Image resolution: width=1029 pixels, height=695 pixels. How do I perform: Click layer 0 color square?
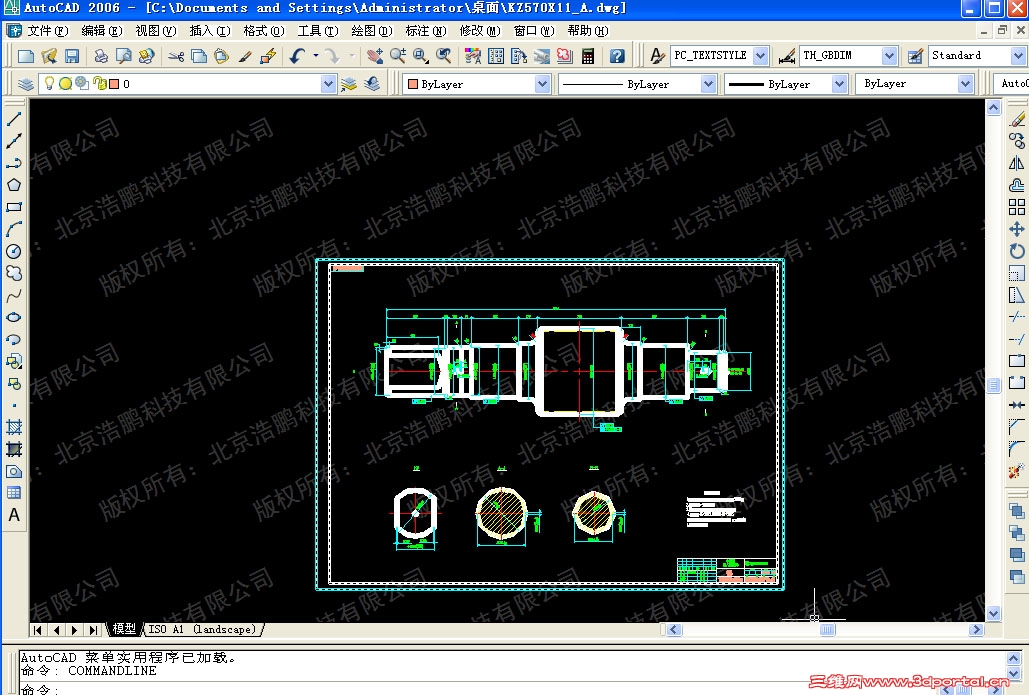click(114, 84)
